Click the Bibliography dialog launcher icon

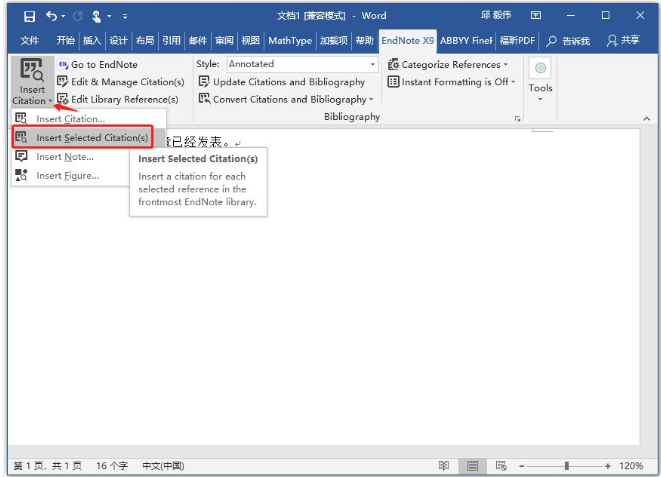517,119
